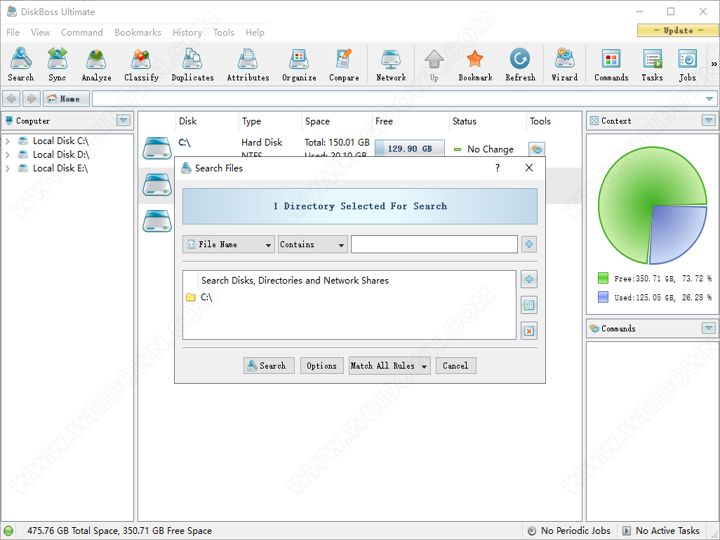Viewport: 720px width, 540px height.
Task: Open the File menu
Action: pyautogui.click(x=13, y=33)
